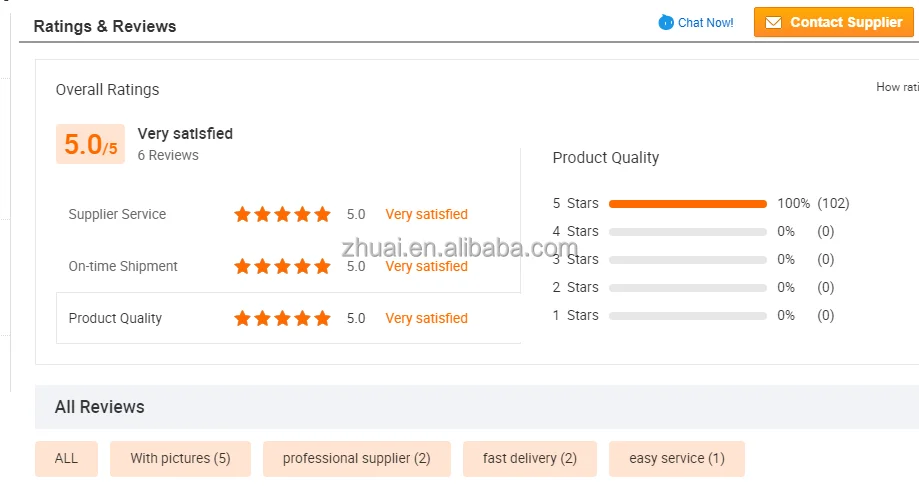
Task: Click the Supplier Service star rating
Action: point(282,214)
